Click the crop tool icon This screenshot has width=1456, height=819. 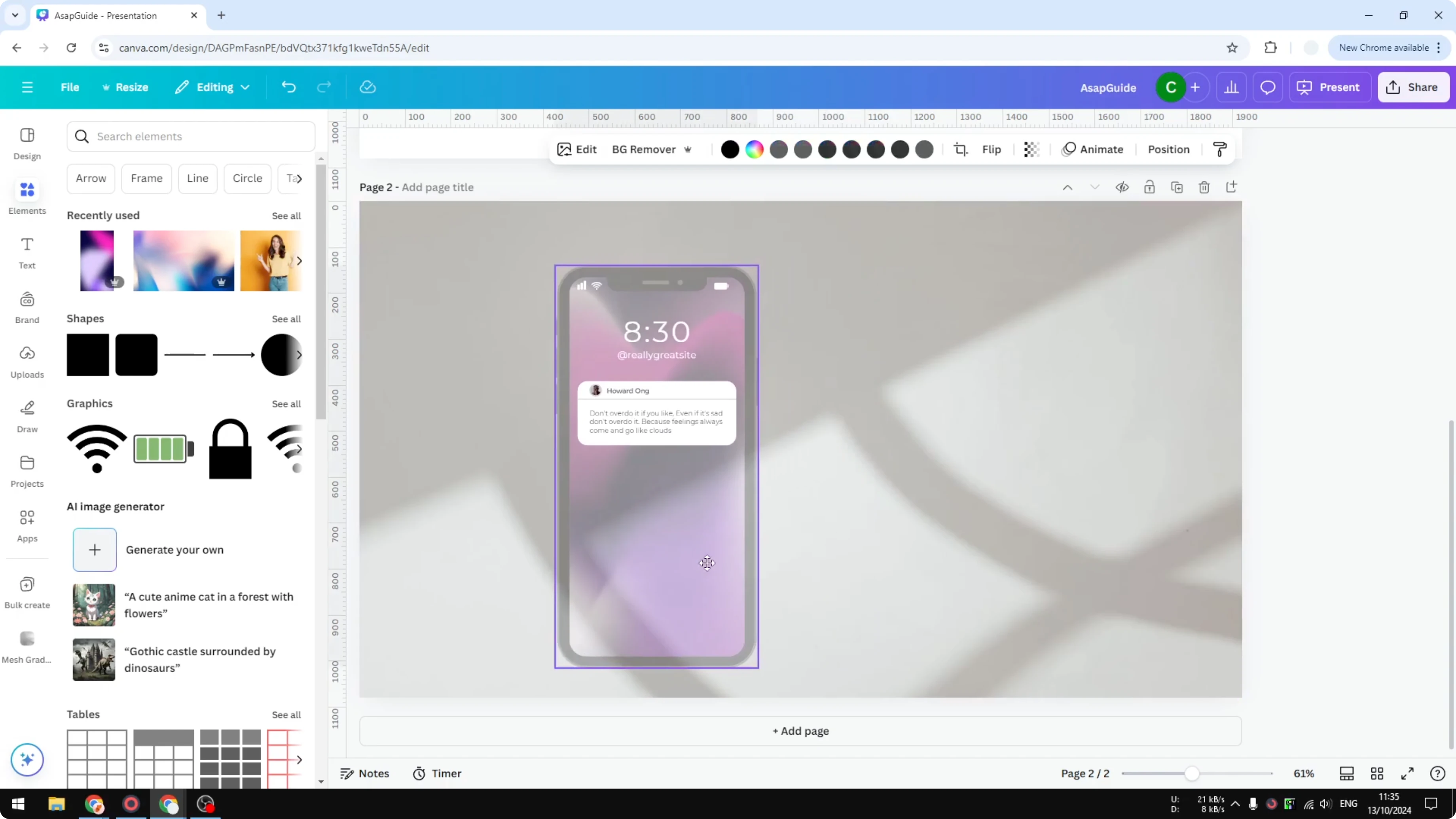(x=960, y=149)
